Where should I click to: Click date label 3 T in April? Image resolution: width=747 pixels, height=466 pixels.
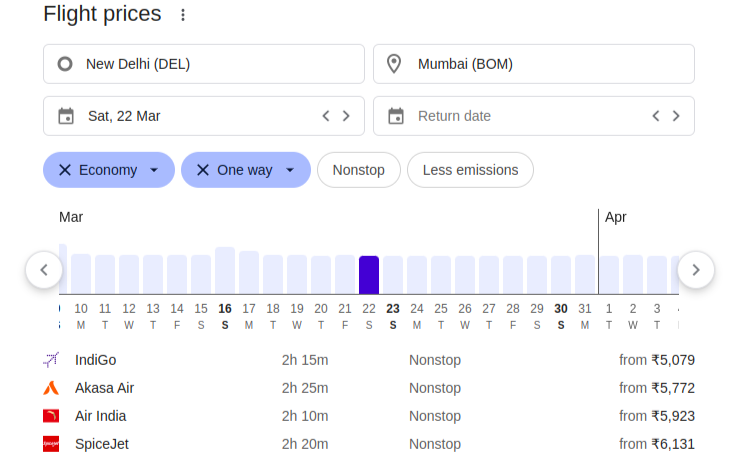point(657,317)
